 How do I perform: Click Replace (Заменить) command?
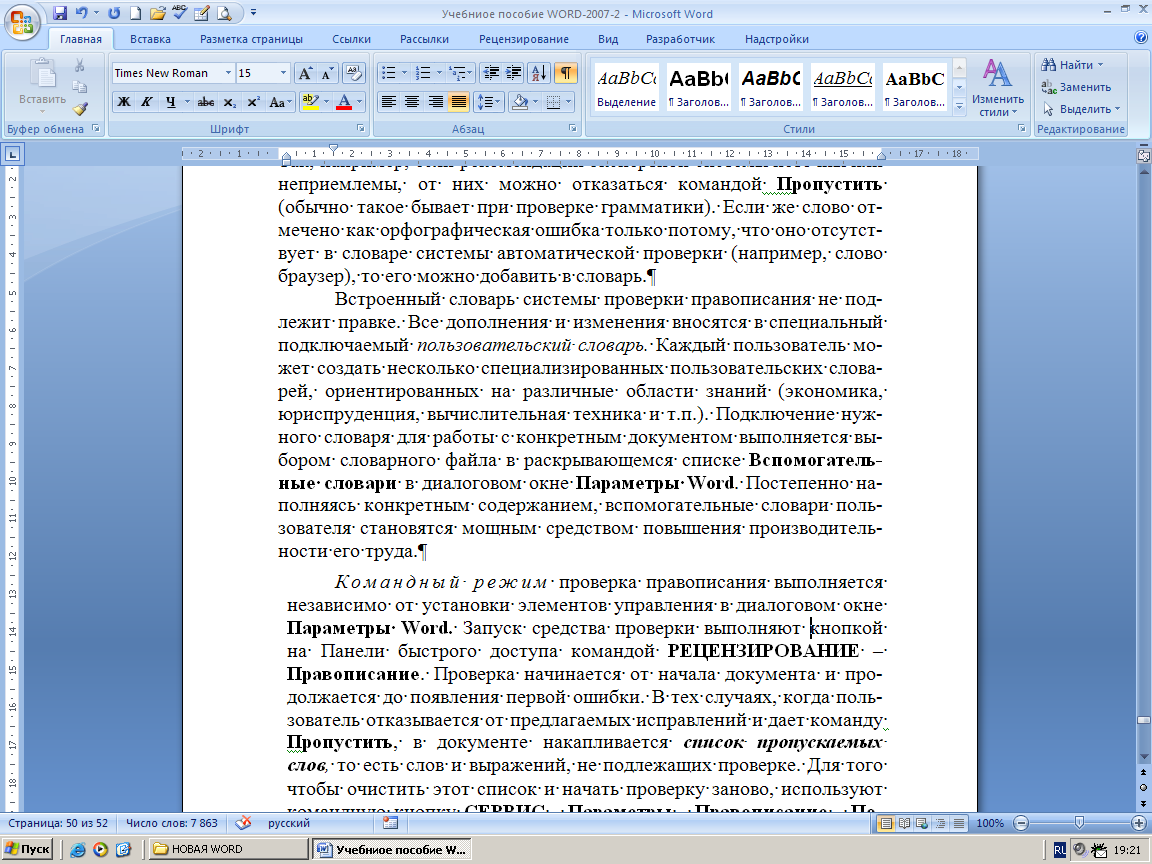(1076, 87)
